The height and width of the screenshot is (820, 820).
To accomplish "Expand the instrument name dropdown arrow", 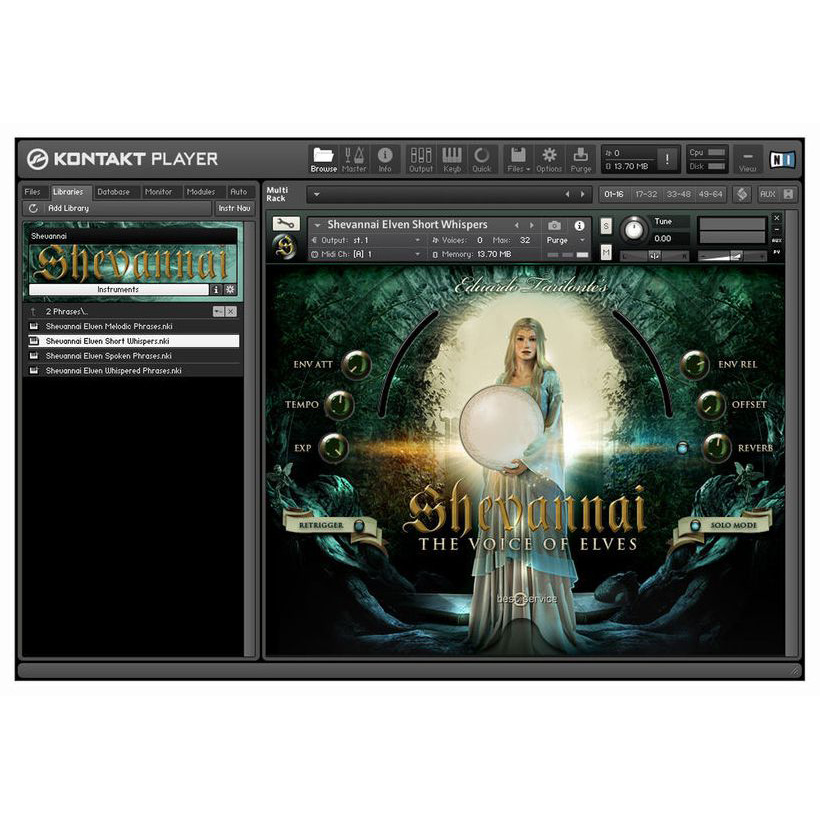I will point(317,225).
